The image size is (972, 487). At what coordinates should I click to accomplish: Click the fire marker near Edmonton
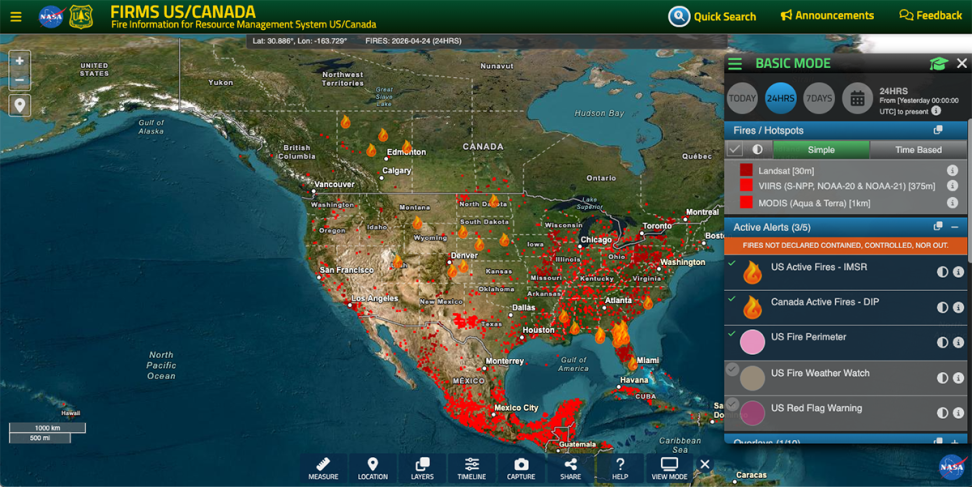click(407, 147)
